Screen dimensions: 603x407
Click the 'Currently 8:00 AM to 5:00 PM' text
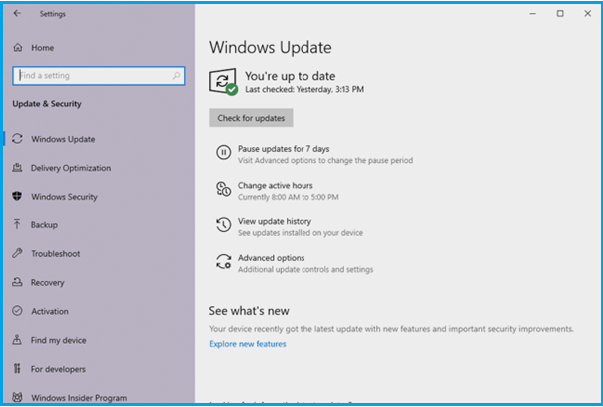[288, 197]
